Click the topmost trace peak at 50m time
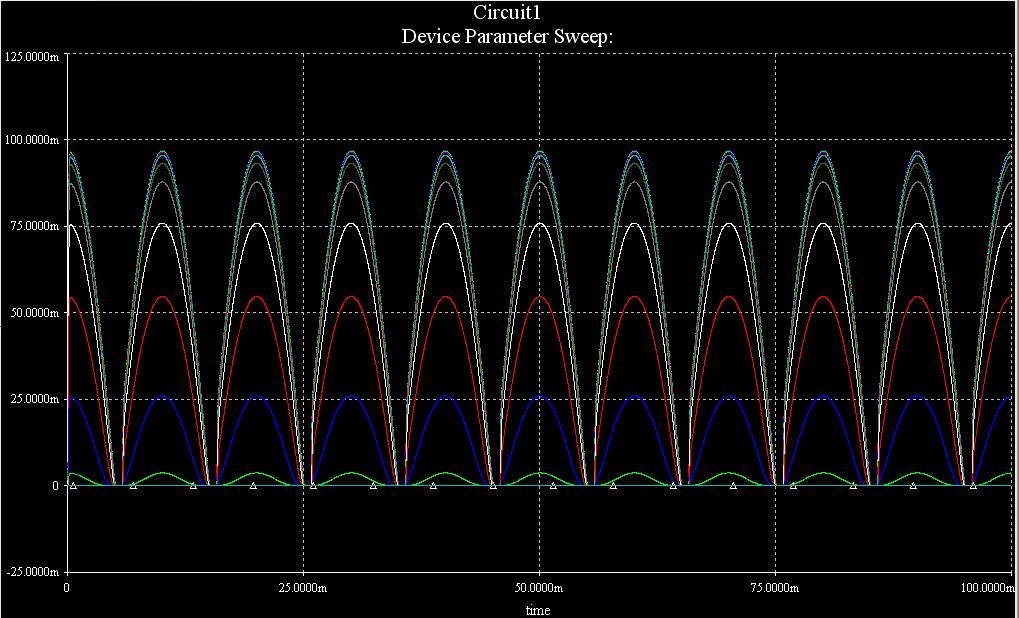1019x618 pixels. (x=540, y=151)
